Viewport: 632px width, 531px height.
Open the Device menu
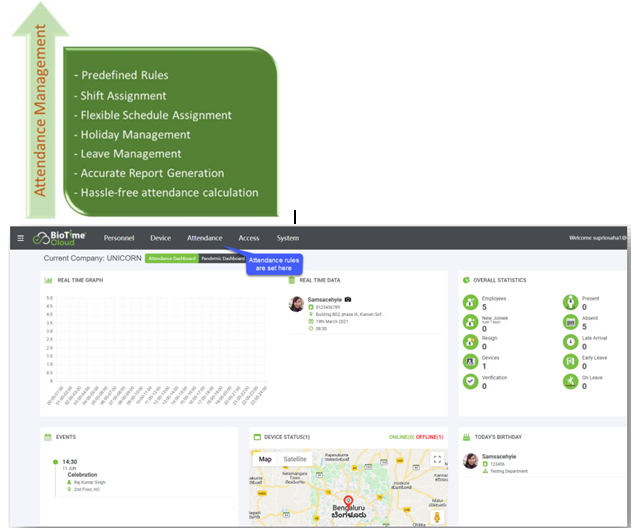point(160,238)
